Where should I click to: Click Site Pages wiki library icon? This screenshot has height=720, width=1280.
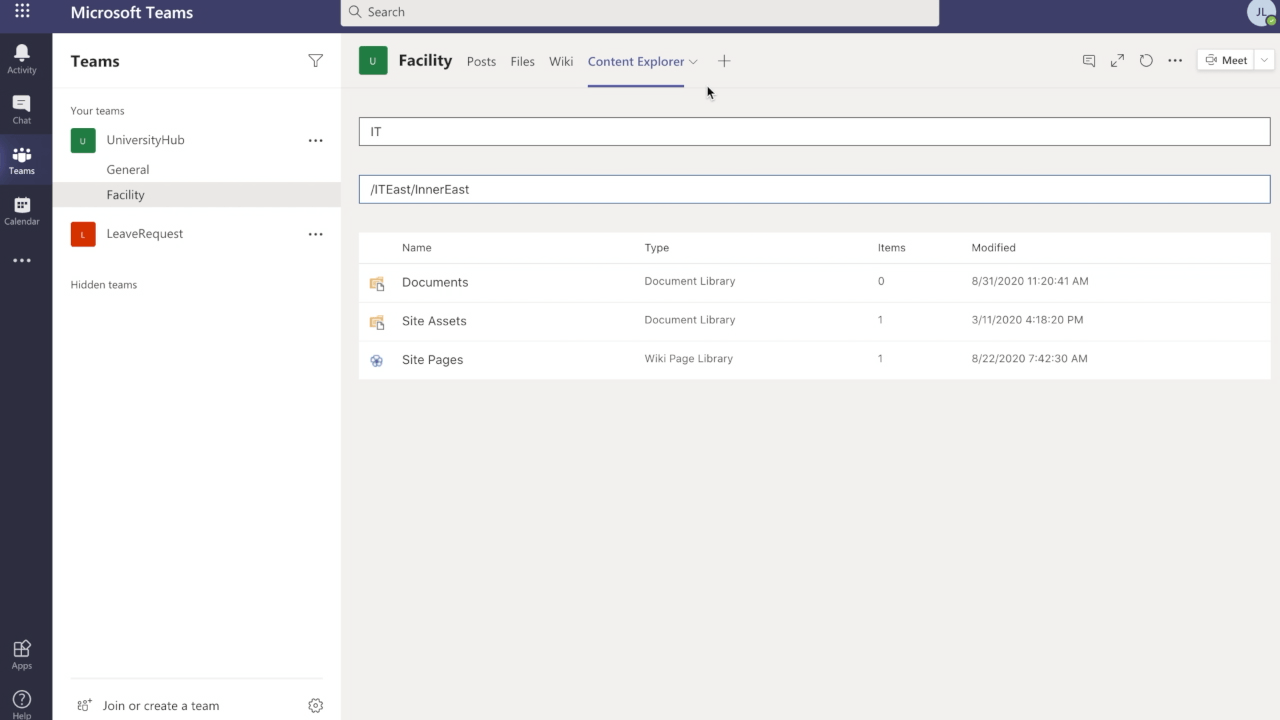tap(377, 361)
